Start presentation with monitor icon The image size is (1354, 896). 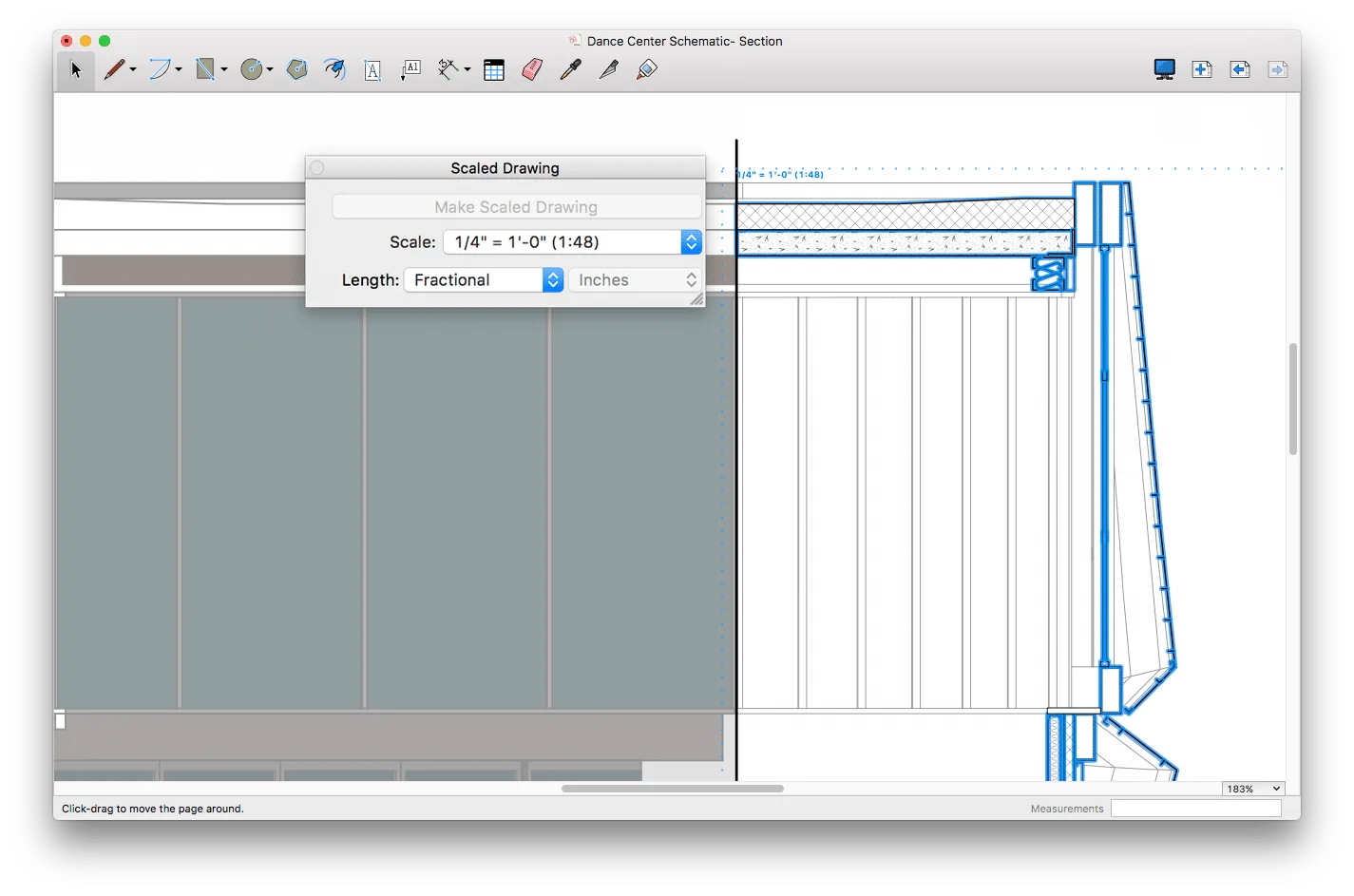coord(1165,69)
